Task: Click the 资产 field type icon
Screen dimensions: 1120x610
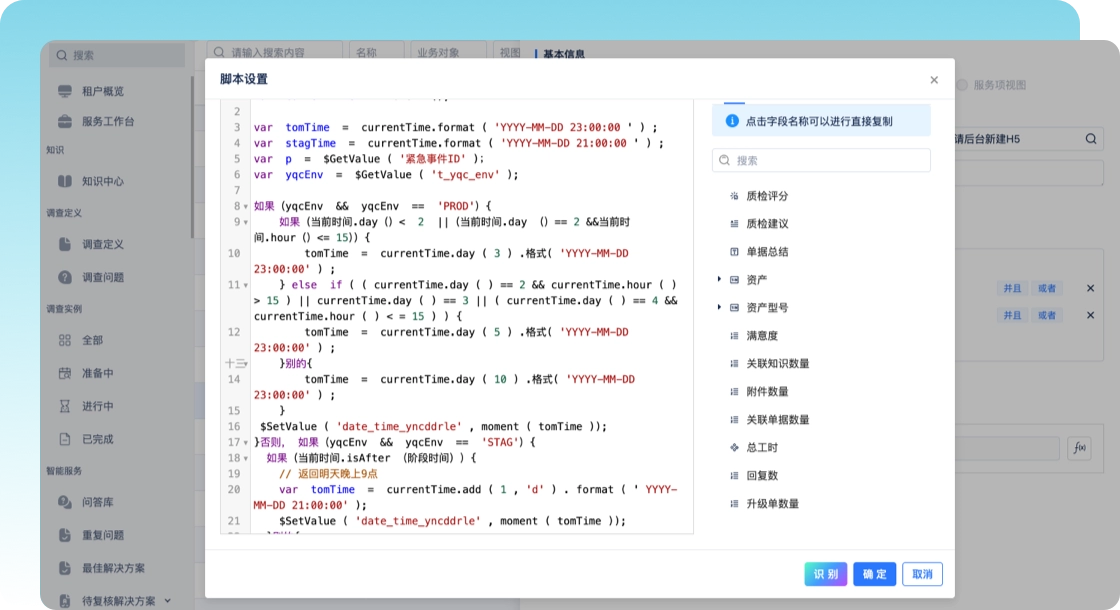Action: coord(734,279)
